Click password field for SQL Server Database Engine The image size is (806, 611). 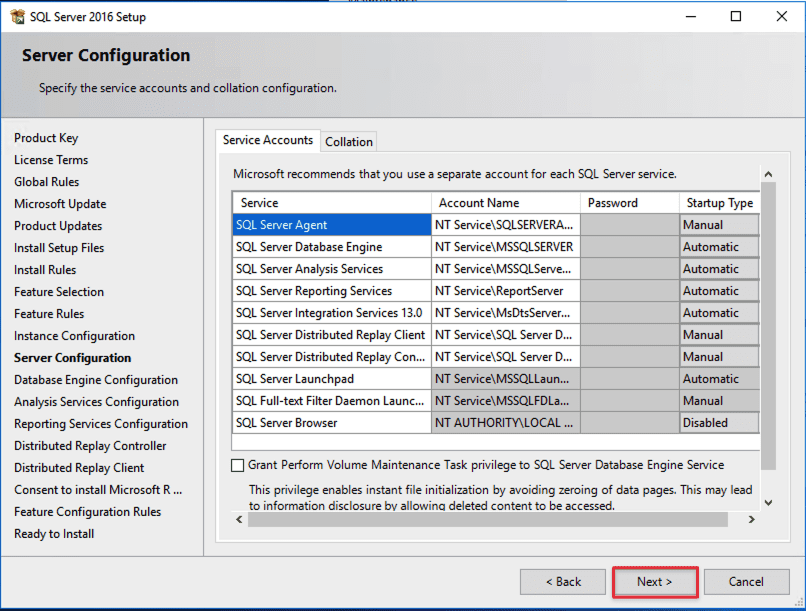pos(629,247)
